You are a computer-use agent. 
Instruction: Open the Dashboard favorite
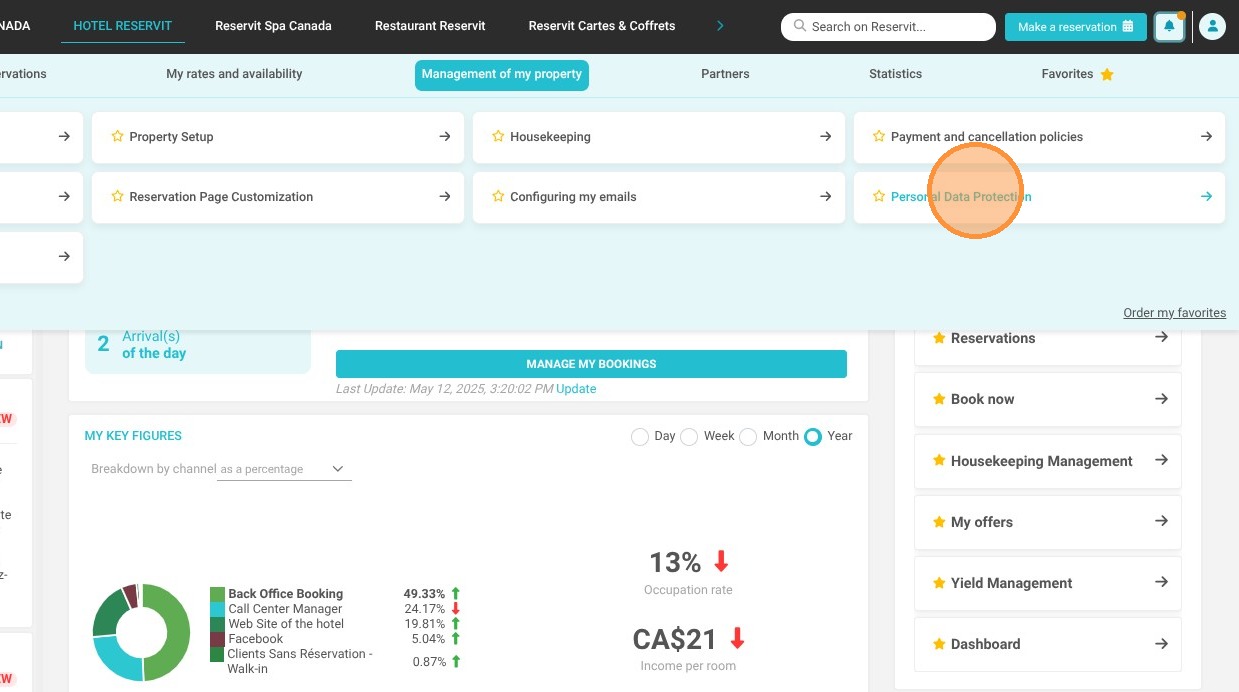[x=1048, y=644]
